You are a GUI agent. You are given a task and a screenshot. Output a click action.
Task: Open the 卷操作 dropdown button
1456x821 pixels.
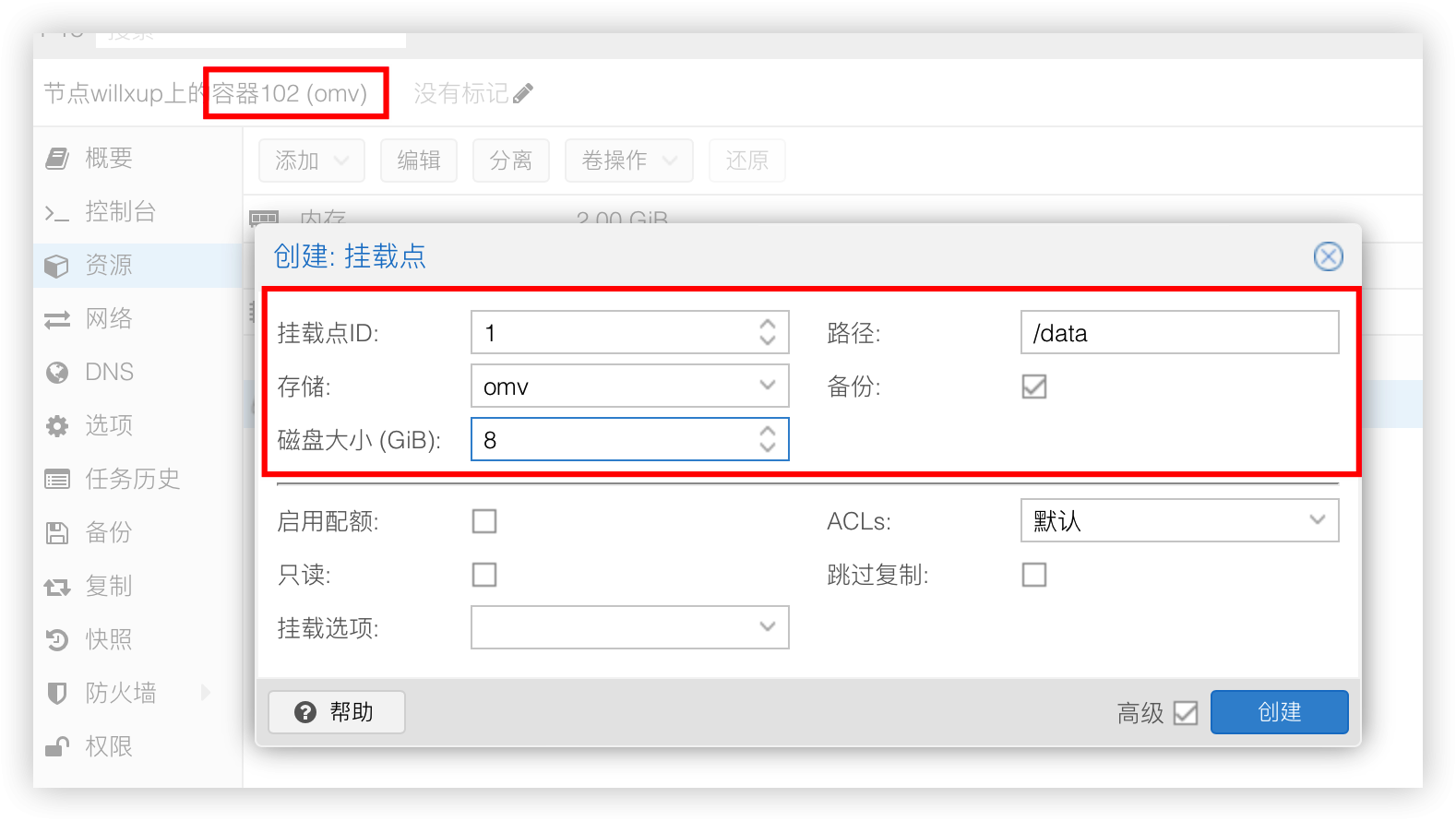pos(629,161)
